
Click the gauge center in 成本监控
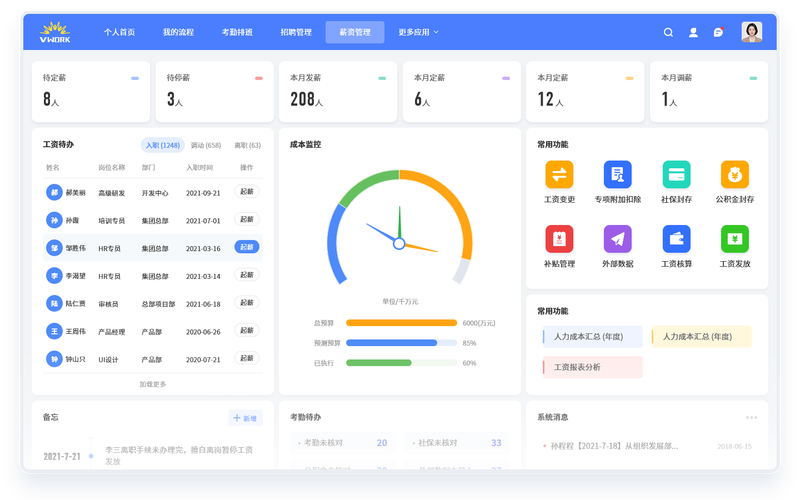pyautogui.click(x=399, y=244)
